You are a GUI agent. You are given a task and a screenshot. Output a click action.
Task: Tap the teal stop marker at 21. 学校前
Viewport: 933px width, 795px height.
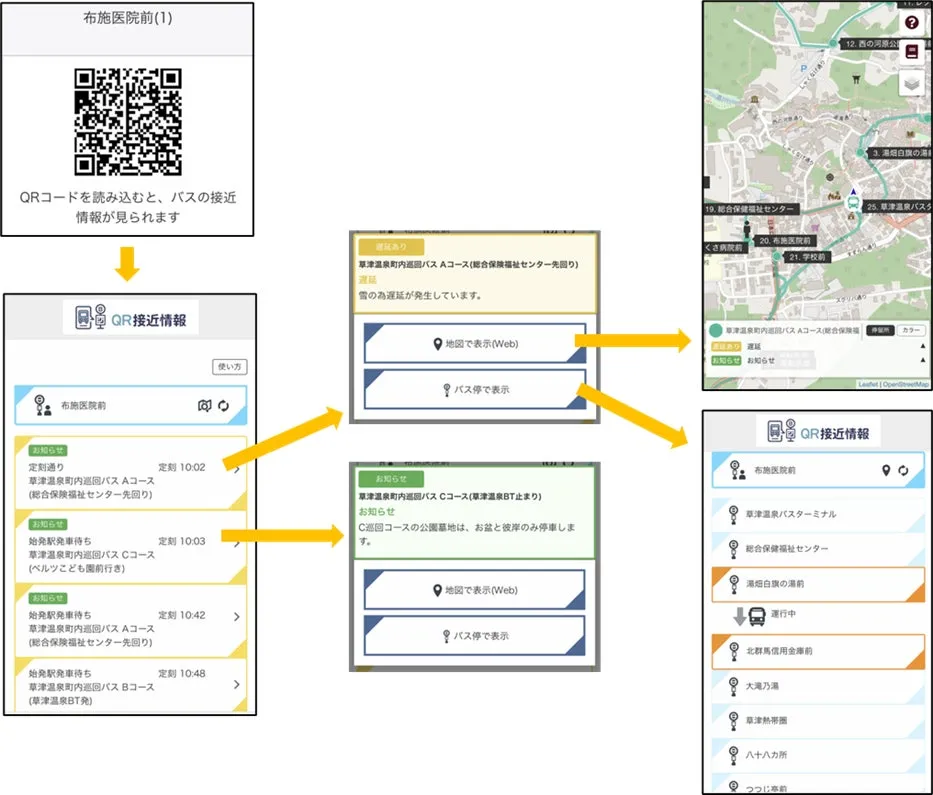point(777,256)
